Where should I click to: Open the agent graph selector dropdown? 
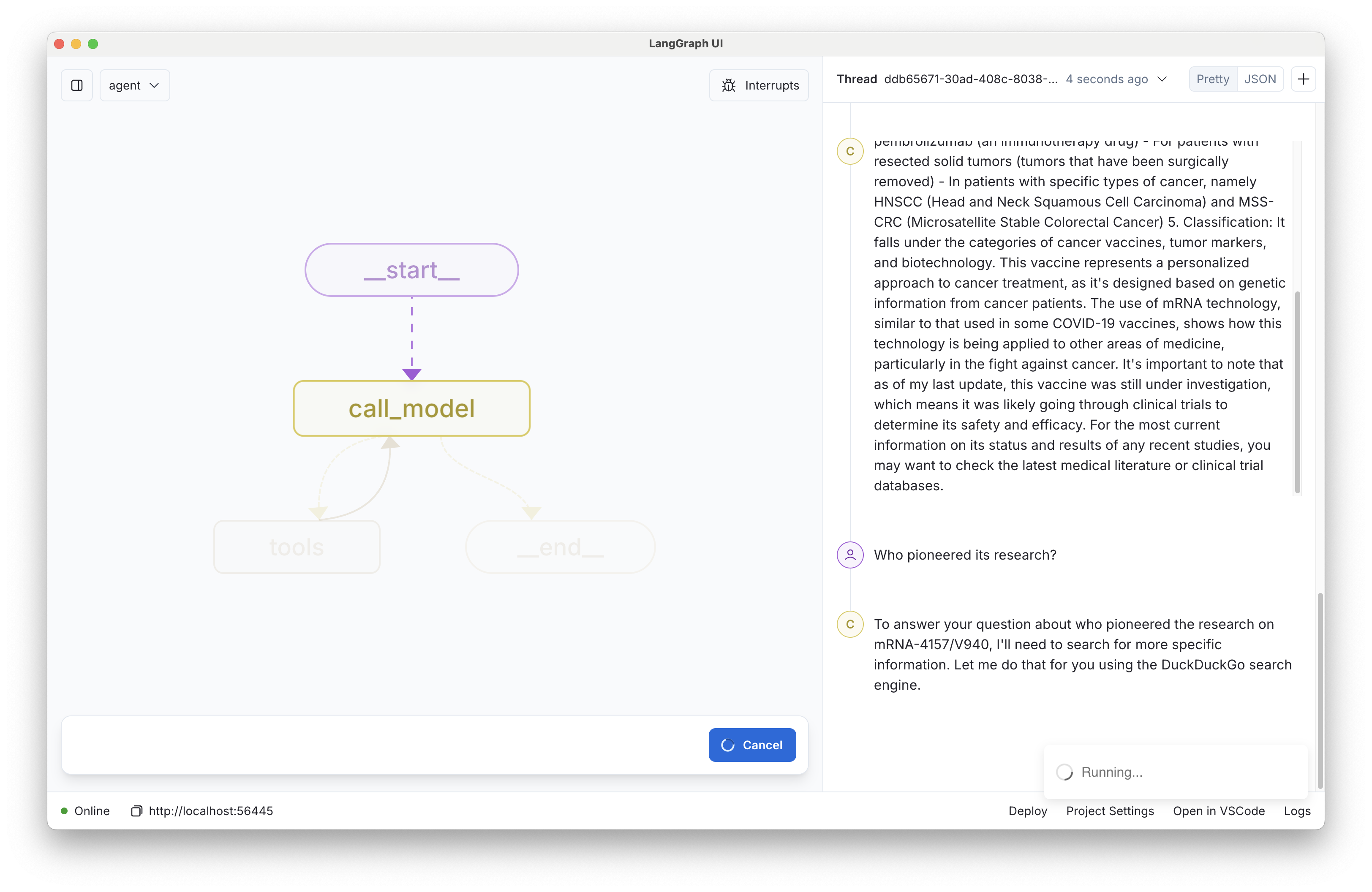coord(134,85)
